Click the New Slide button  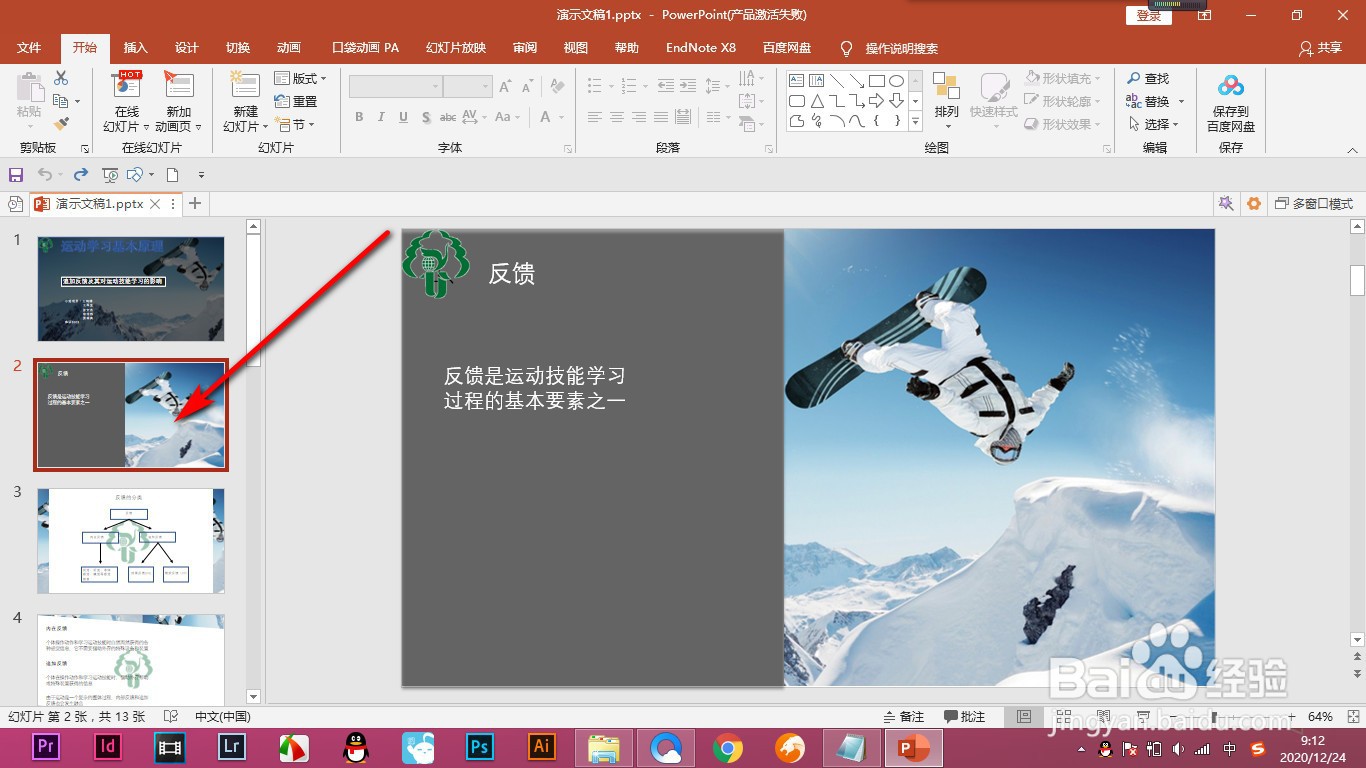pos(246,102)
